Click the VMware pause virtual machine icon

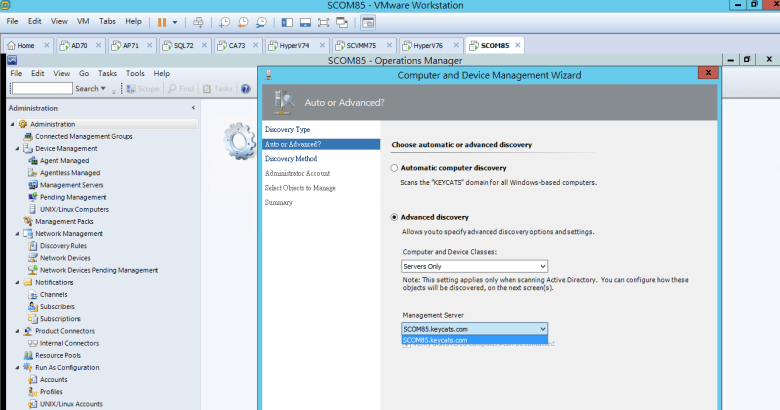[x=161, y=21]
